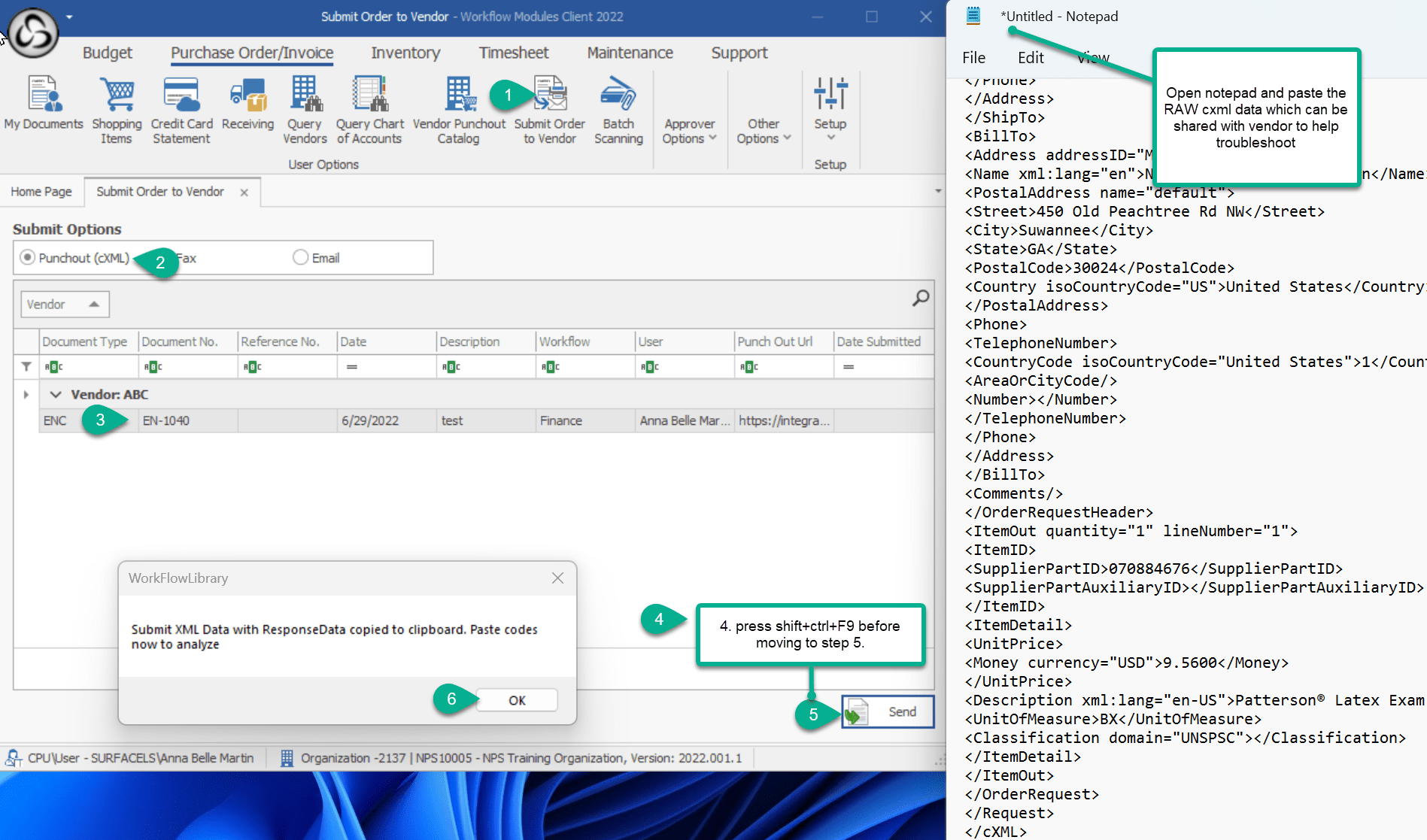
Task: Click the Document No. filter field
Action: [188, 367]
